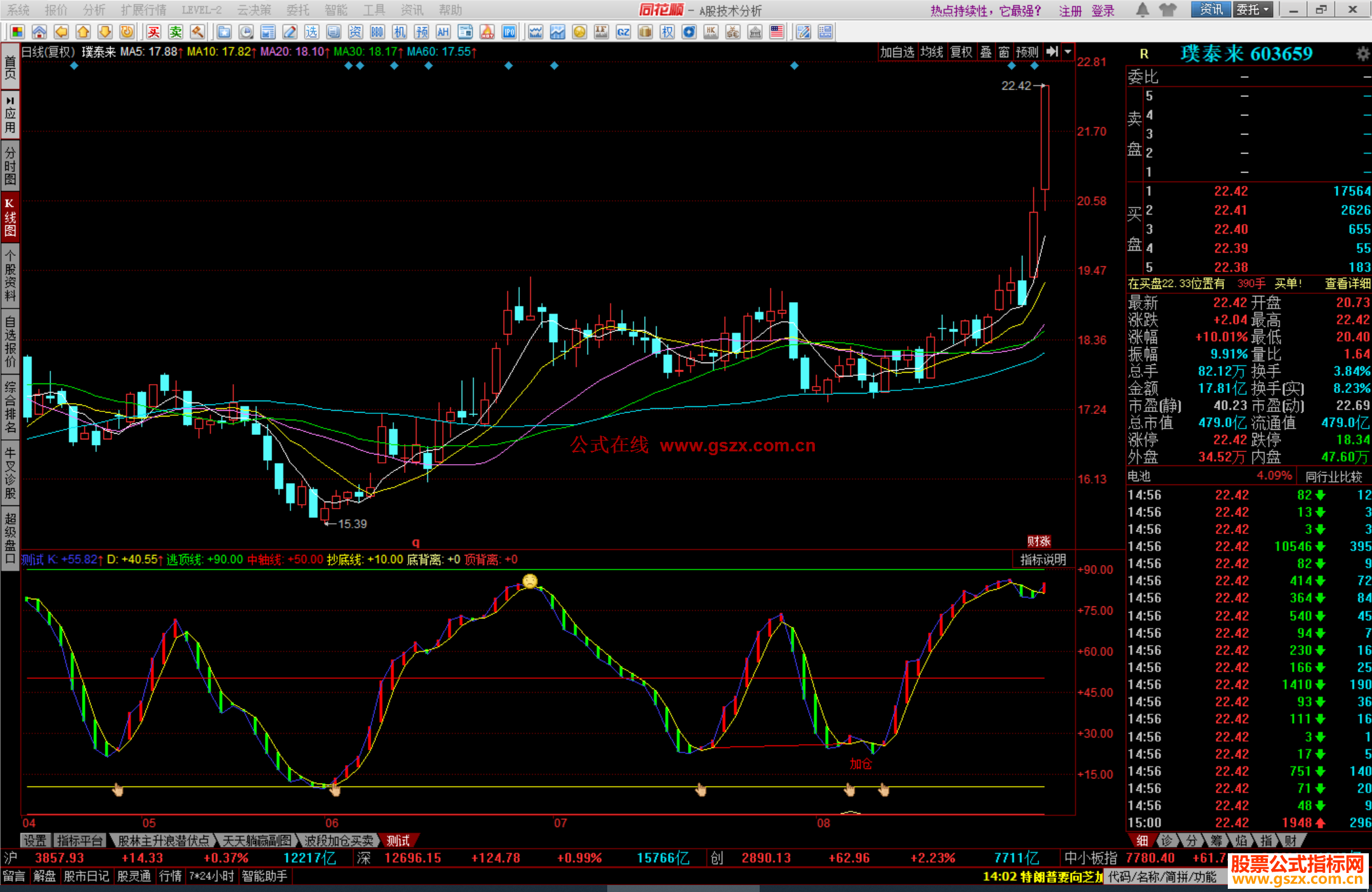The image size is (1372, 892).
Task: Click the red 买 (buy) toolbar icon
Action: point(154,32)
